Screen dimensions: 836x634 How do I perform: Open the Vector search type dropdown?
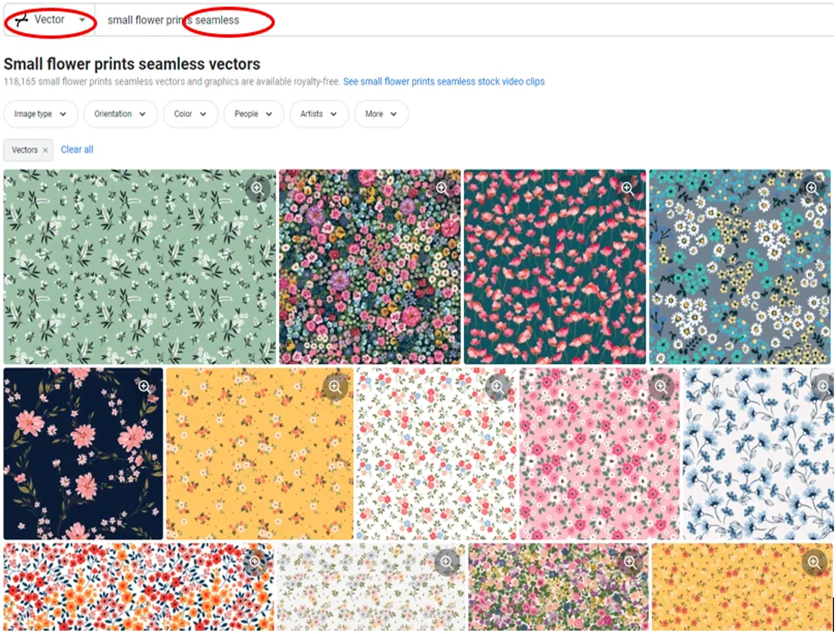[81, 20]
